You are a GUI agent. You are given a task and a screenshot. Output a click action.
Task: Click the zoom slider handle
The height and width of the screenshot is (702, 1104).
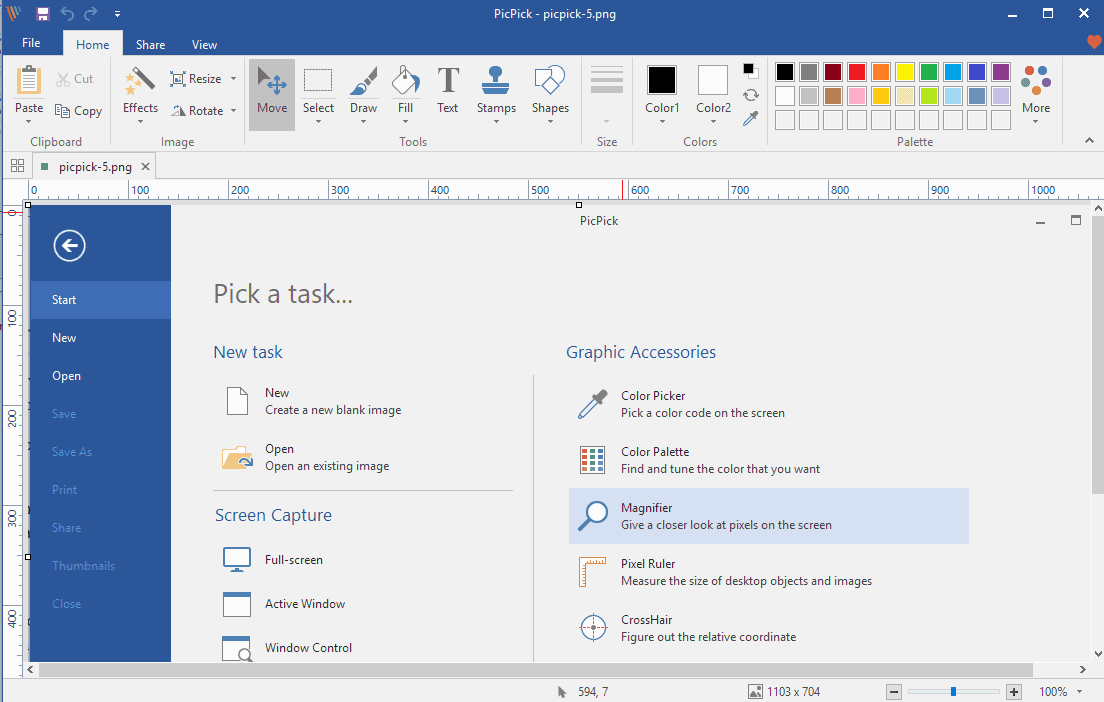pos(954,692)
